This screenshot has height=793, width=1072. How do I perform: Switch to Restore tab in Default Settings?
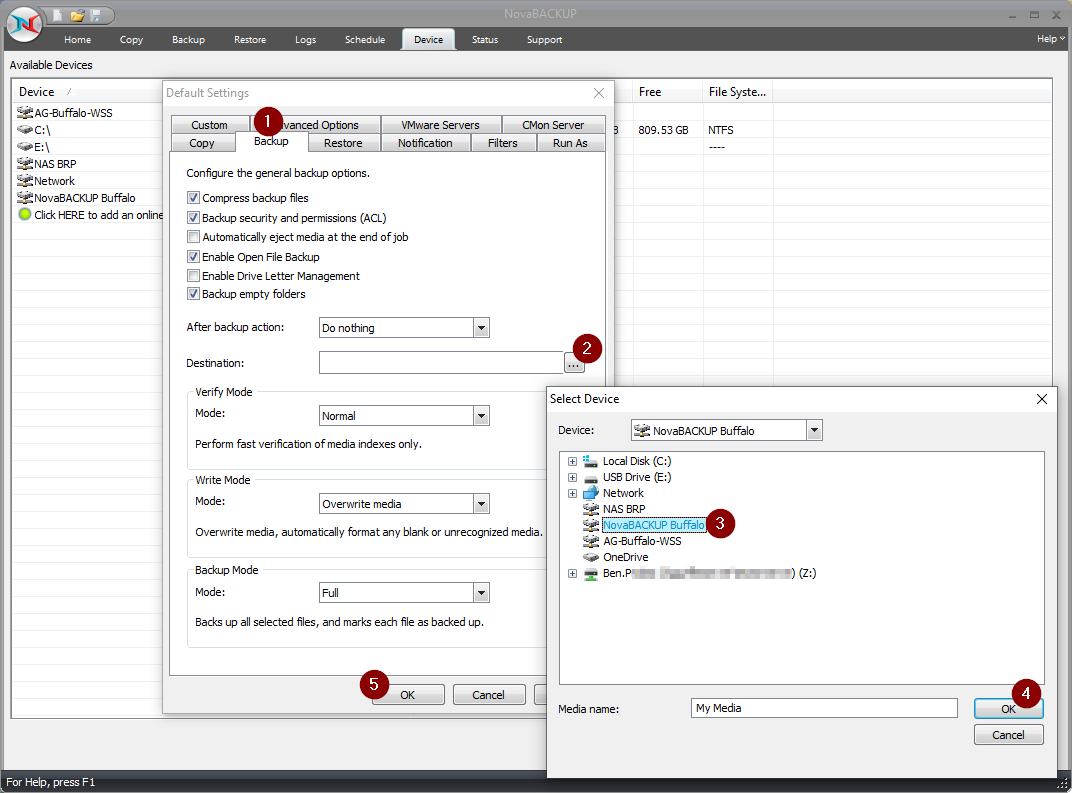coord(343,143)
